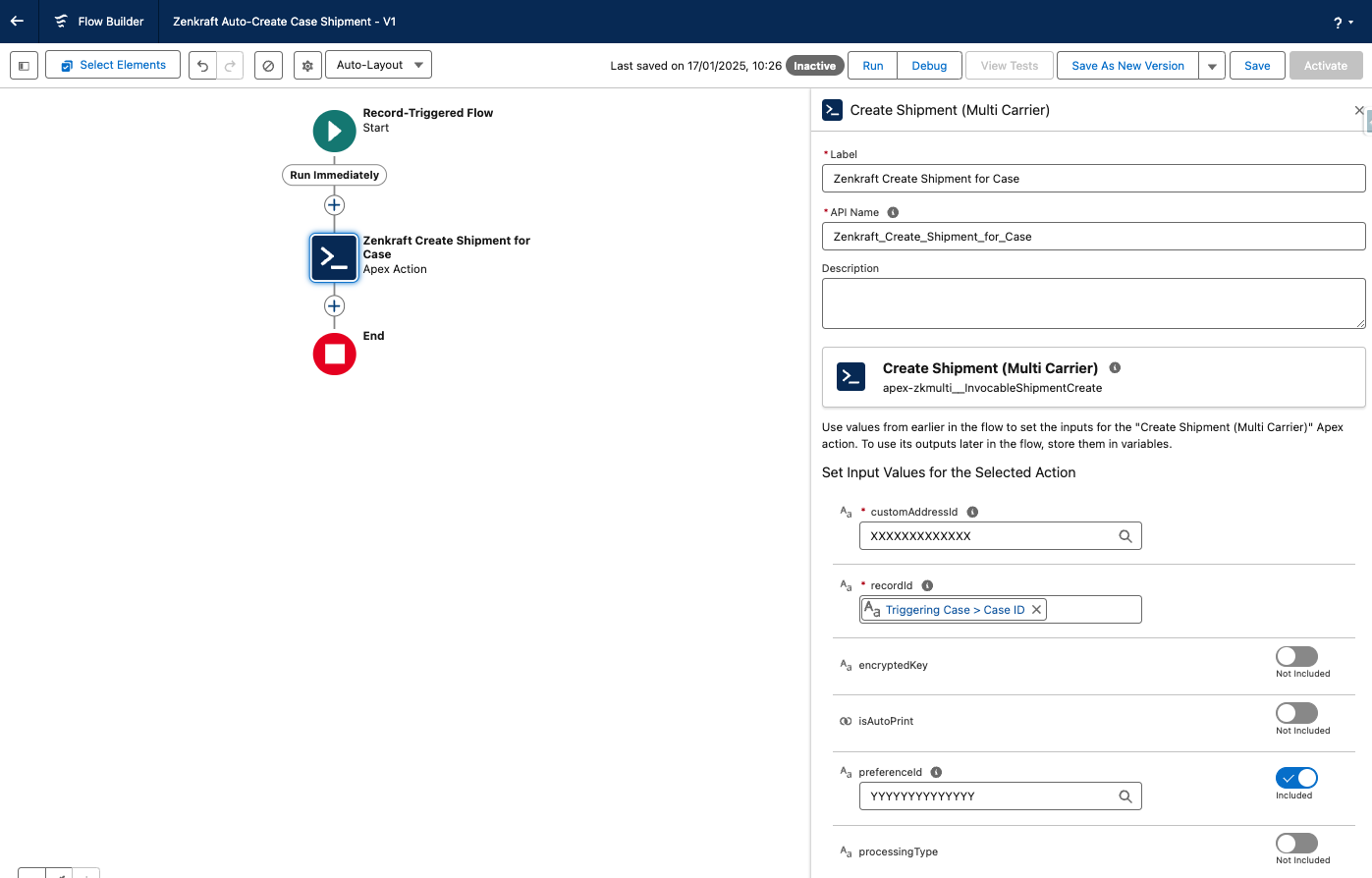The image size is (1372, 878).
Task: Click 'Set Input Values for the Selected Action' heading
Action: click(x=949, y=472)
